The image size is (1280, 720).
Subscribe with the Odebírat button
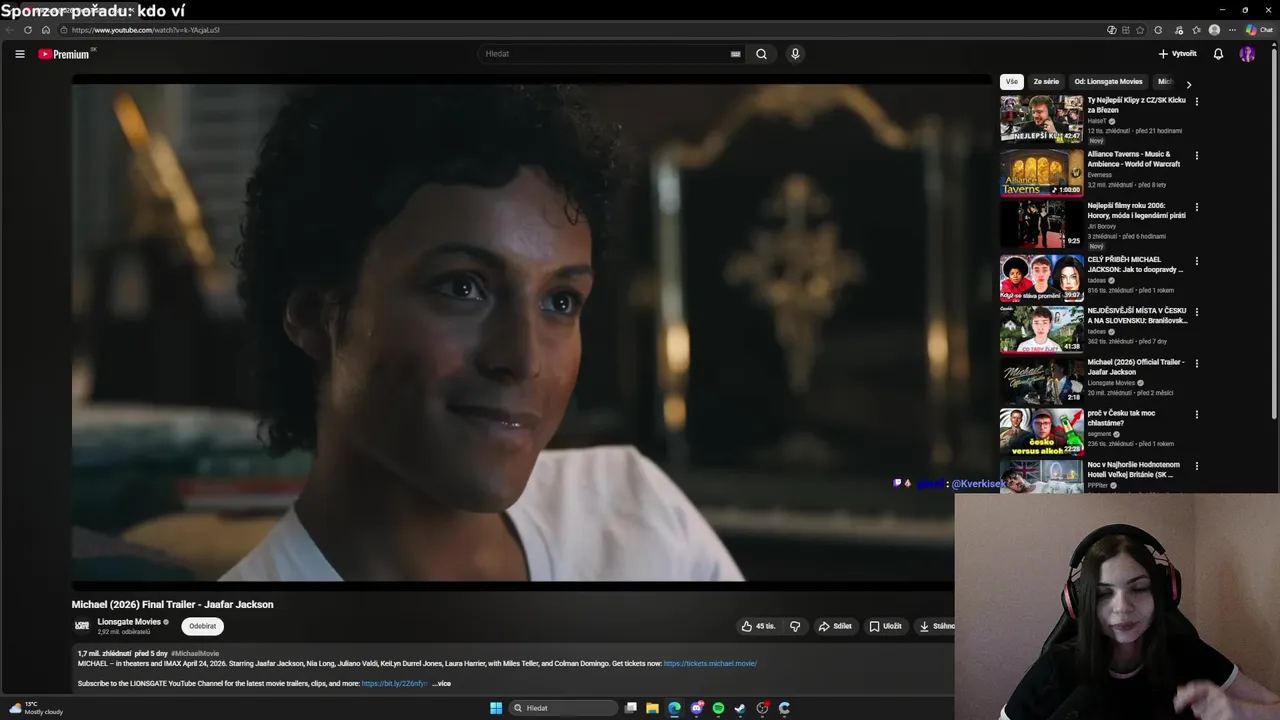tap(203, 626)
